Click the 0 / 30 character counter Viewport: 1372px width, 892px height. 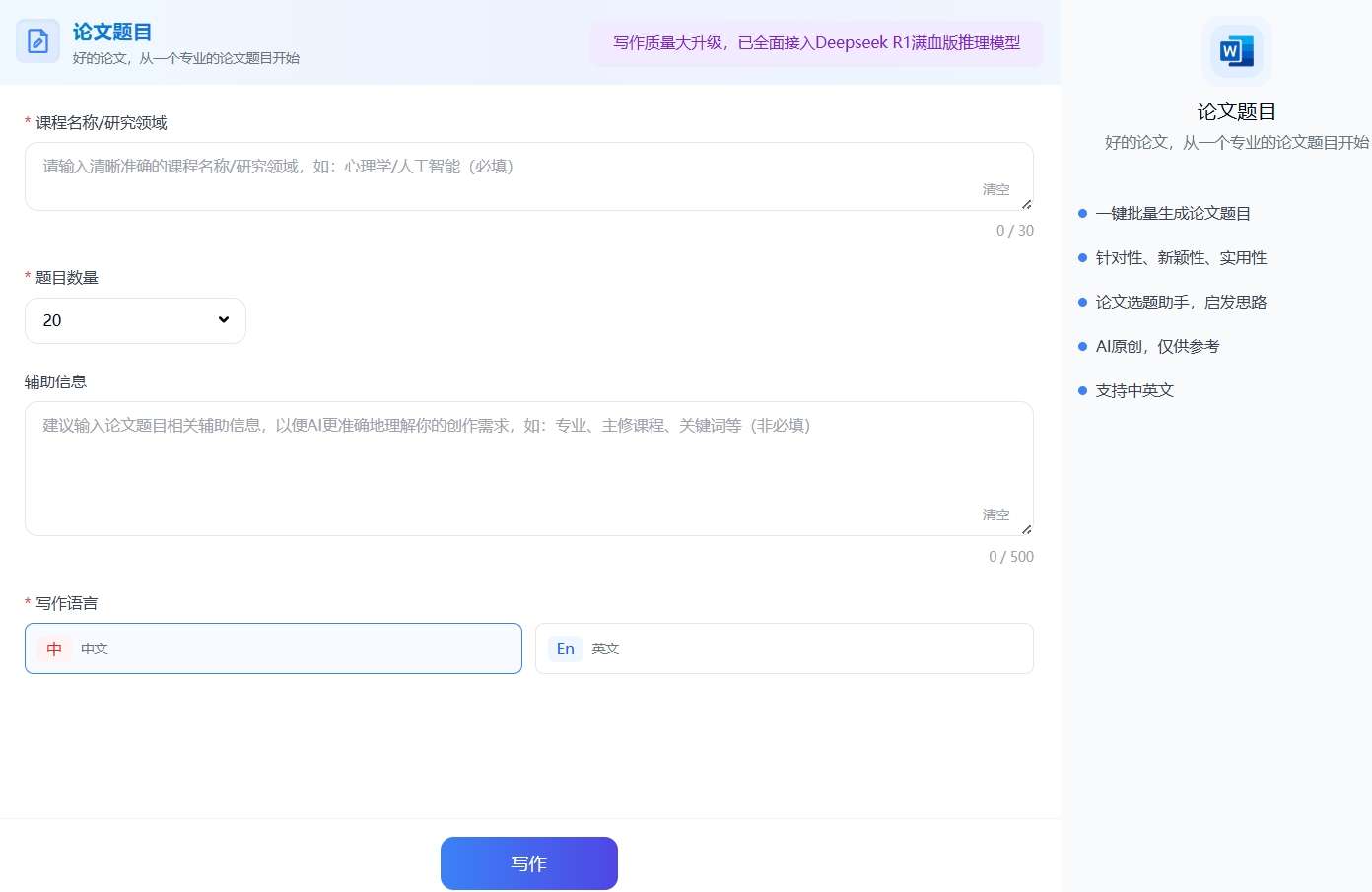click(x=1015, y=231)
